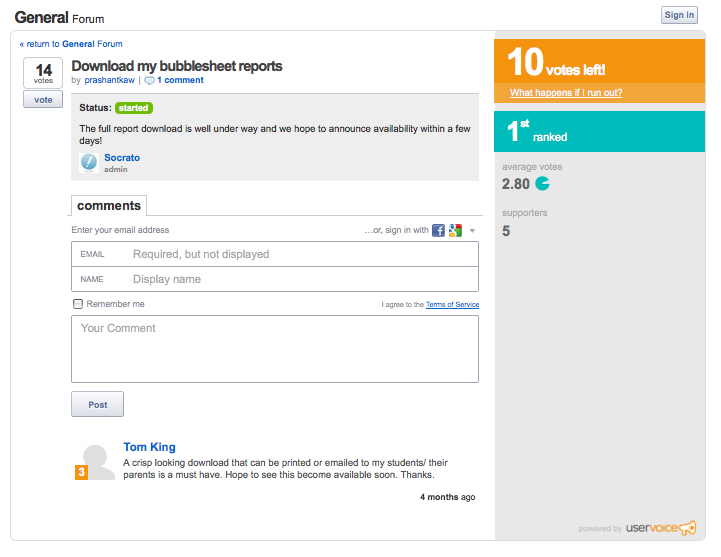
Task: Post the comment with the Post button
Action: click(x=97, y=404)
